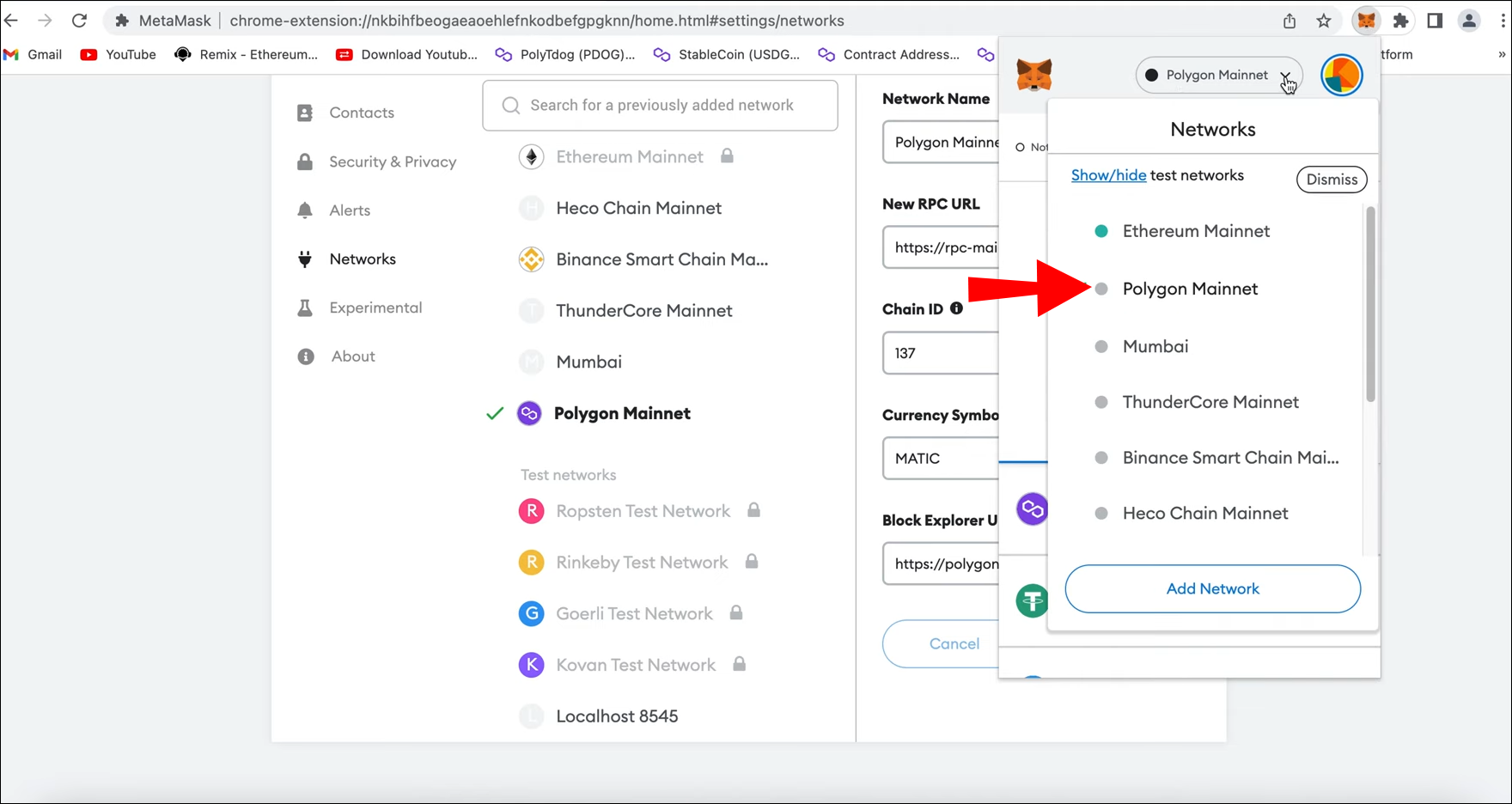
Task: Open the Polygon Mainnet network selector dropdown
Action: pos(1219,75)
